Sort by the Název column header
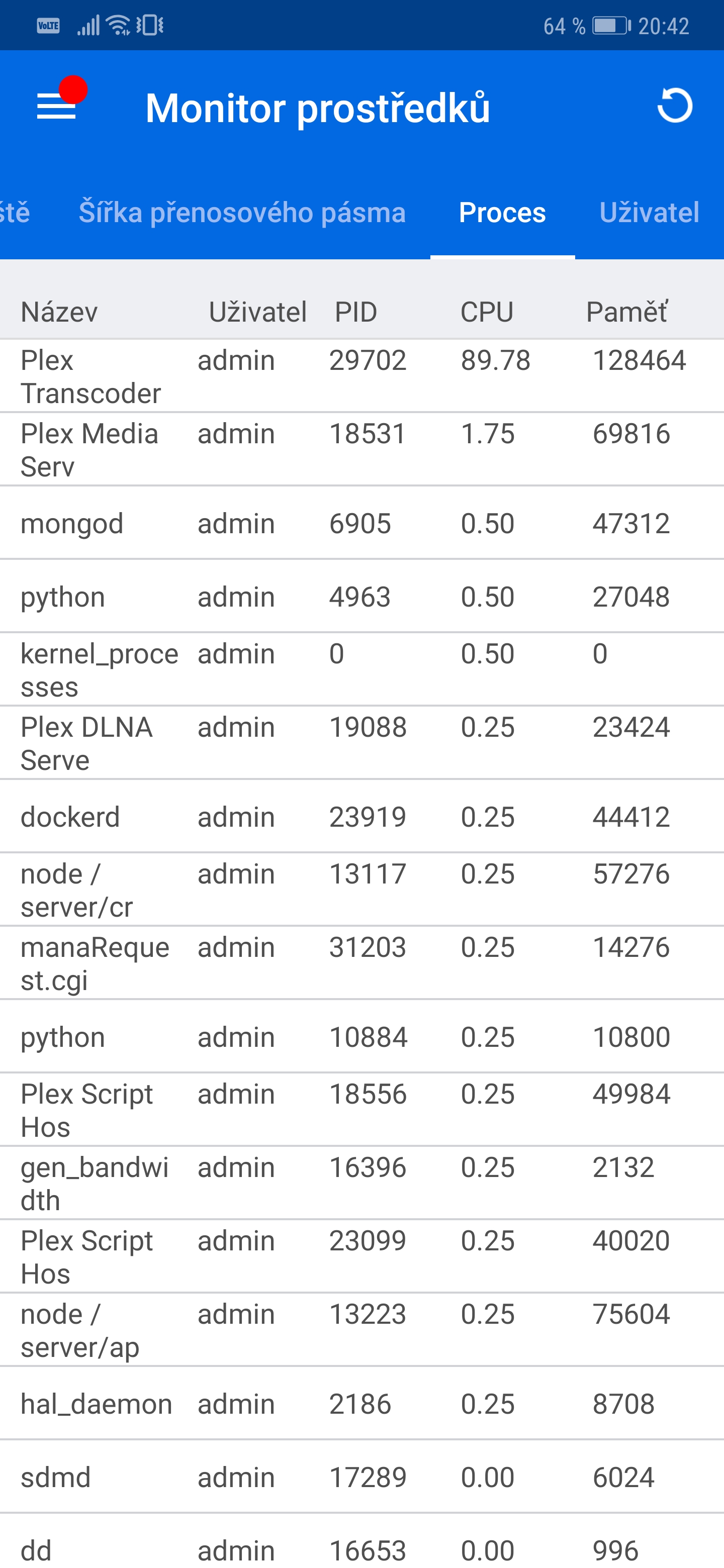Screen dimensions: 724x1568 tap(59, 312)
